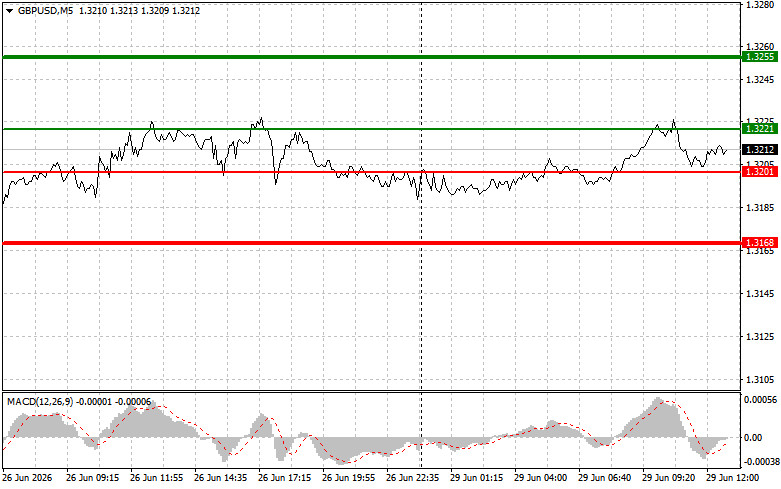
Task: Click the thin red line at 1.3201
Action: click(x=372, y=172)
